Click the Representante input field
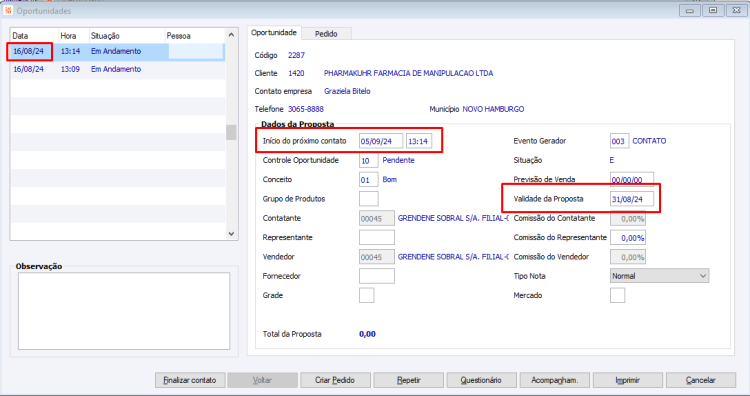Screen dimensions: 750x396 click(377, 238)
